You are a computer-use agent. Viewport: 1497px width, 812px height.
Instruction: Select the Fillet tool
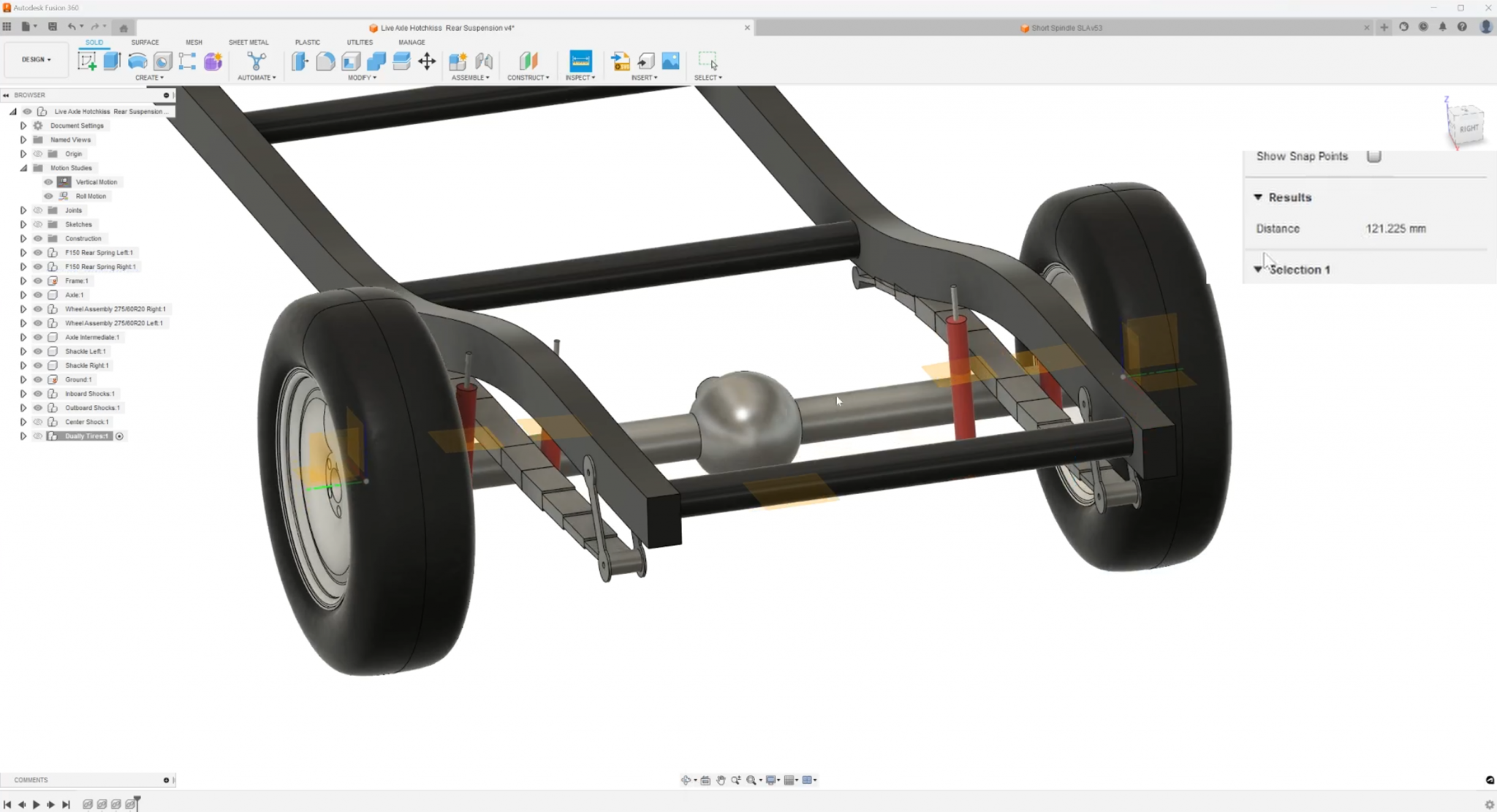pyautogui.click(x=325, y=61)
